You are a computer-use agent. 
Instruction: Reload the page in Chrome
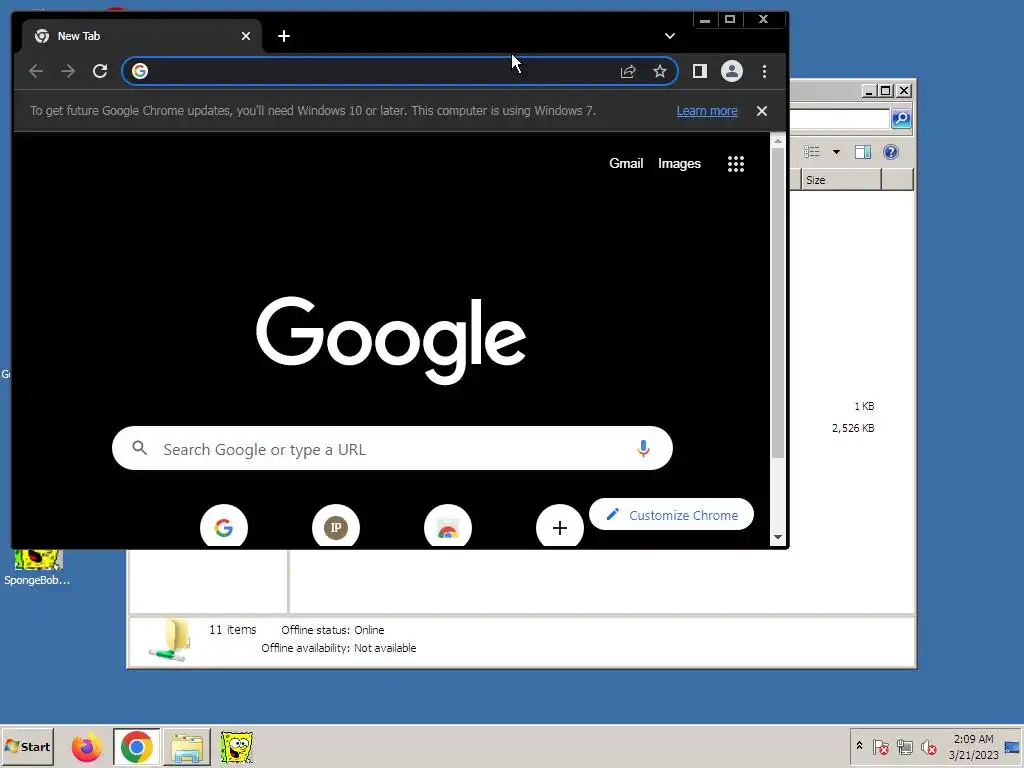(x=100, y=71)
